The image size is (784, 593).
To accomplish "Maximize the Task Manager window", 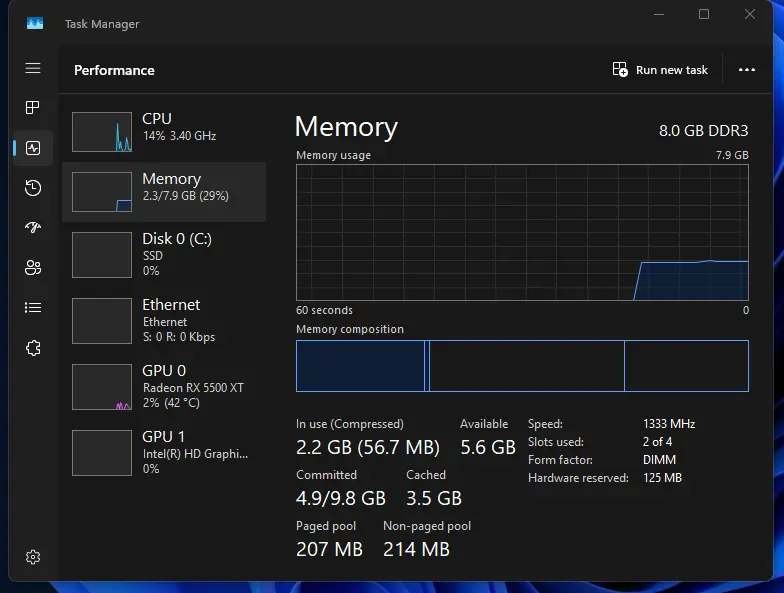I will (x=704, y=14).
